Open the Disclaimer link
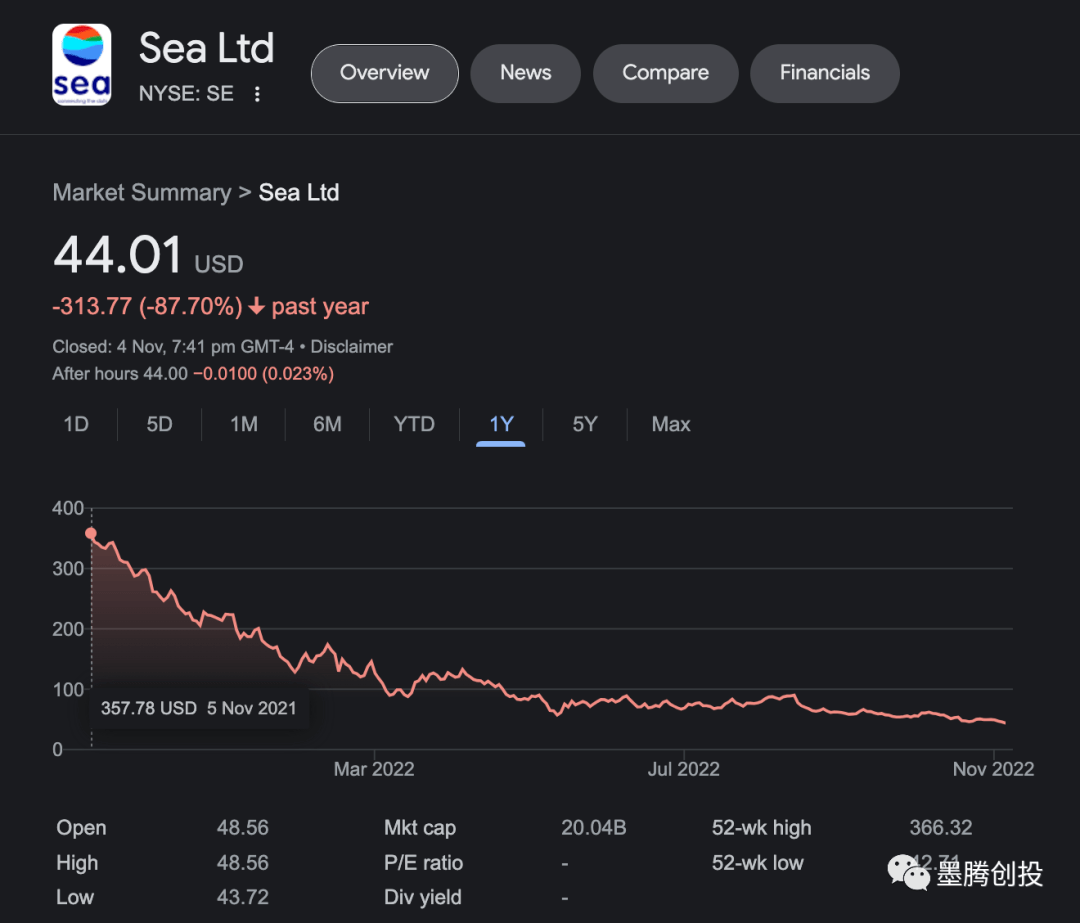Image resolution: width=1080 pixels, height=923 pixels. tap(351, 346)
